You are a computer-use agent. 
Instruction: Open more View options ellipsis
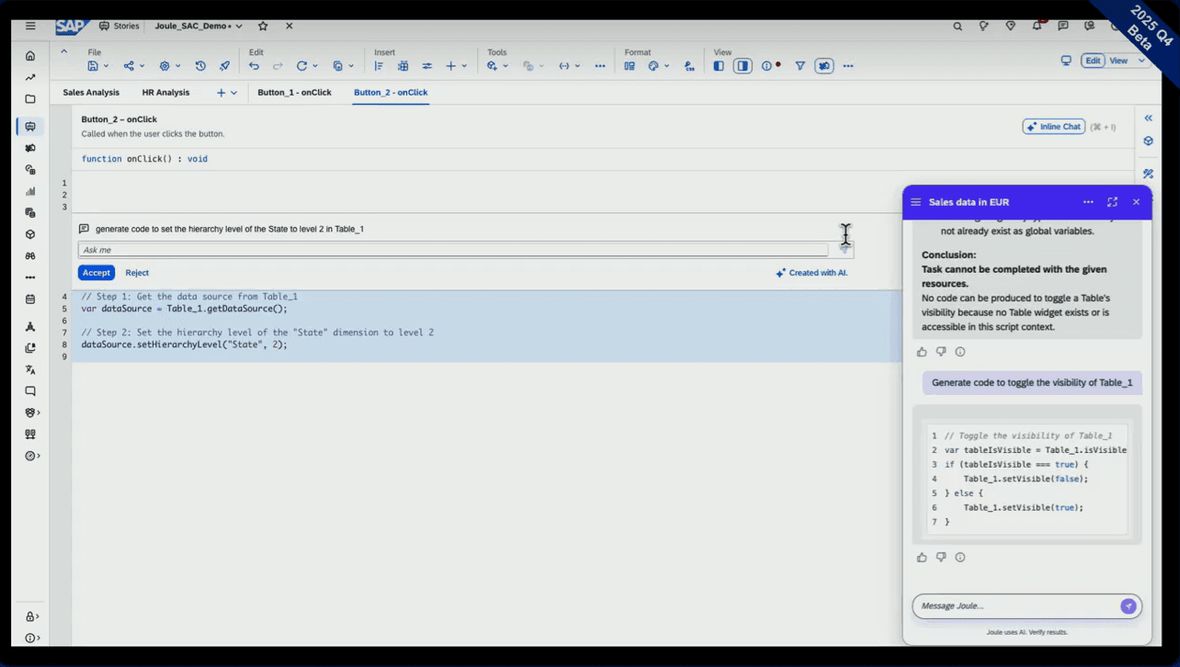click(848, 66)
